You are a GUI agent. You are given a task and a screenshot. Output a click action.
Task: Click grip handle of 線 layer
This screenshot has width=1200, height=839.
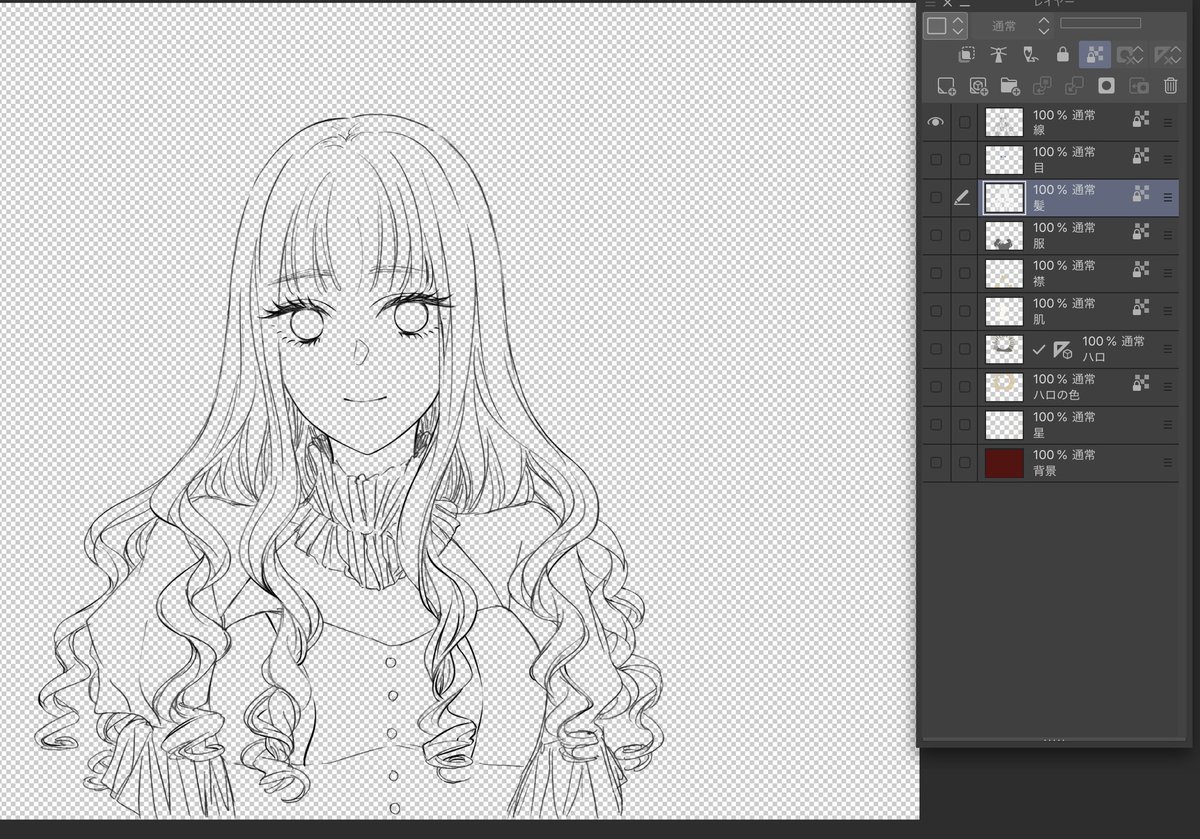click(1167, 122)
